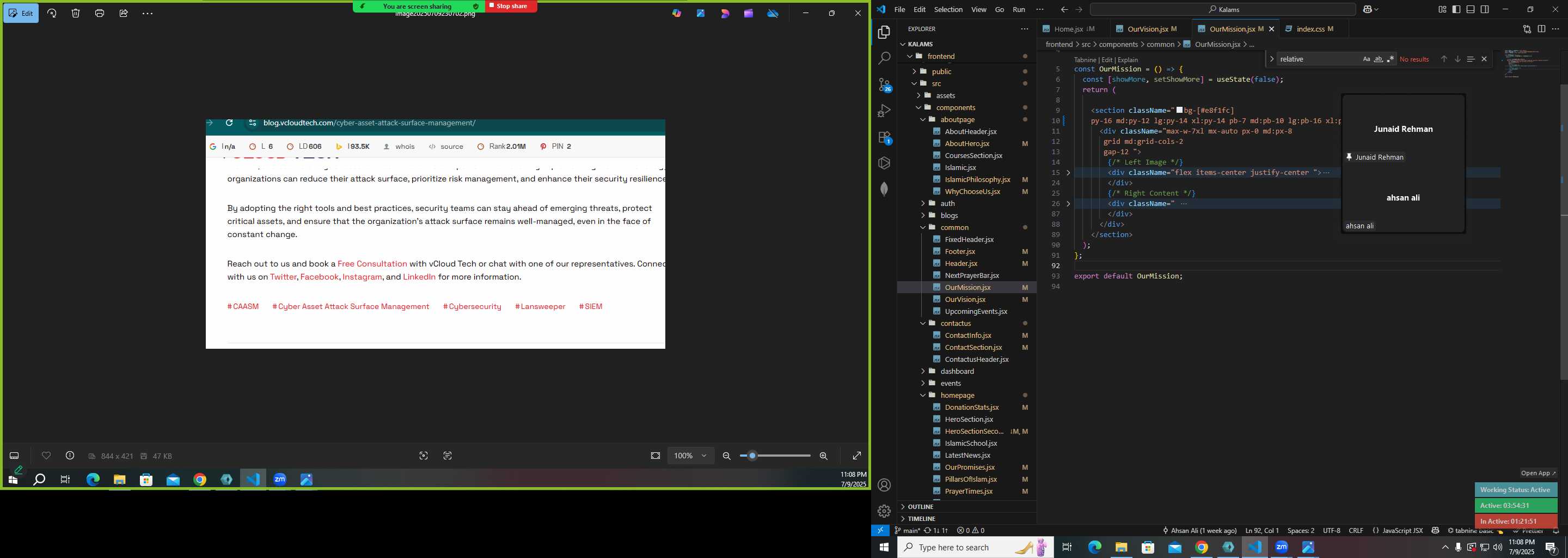Click bg-[#e8f1fc] color swatch in code
1568x558 pixels.
click(1180, 110)
